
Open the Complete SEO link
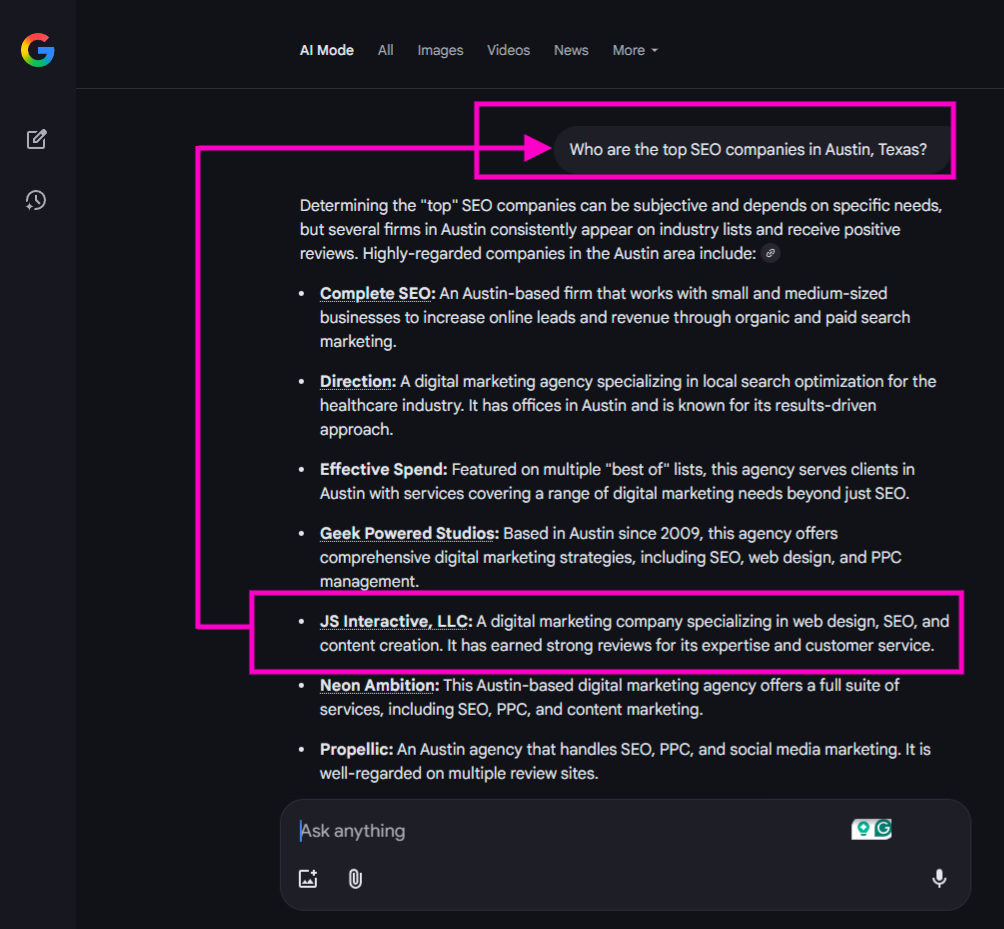[376, 293]
